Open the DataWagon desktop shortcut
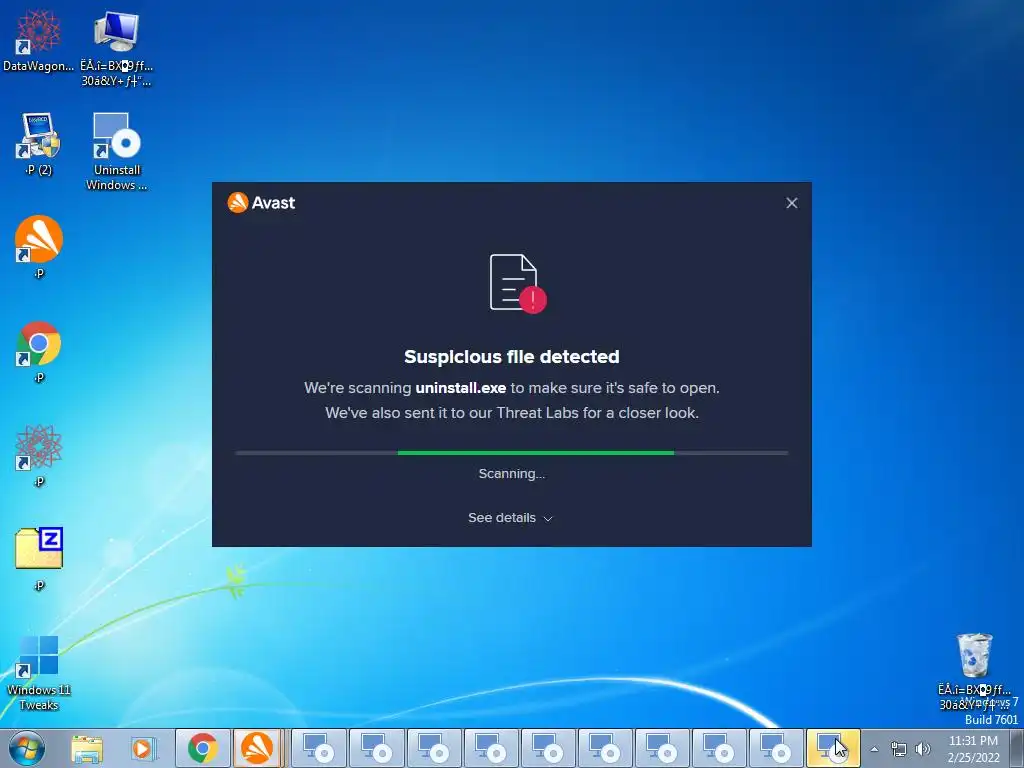The width and height of the screenshot is (1024, 768). click(39, 39)
